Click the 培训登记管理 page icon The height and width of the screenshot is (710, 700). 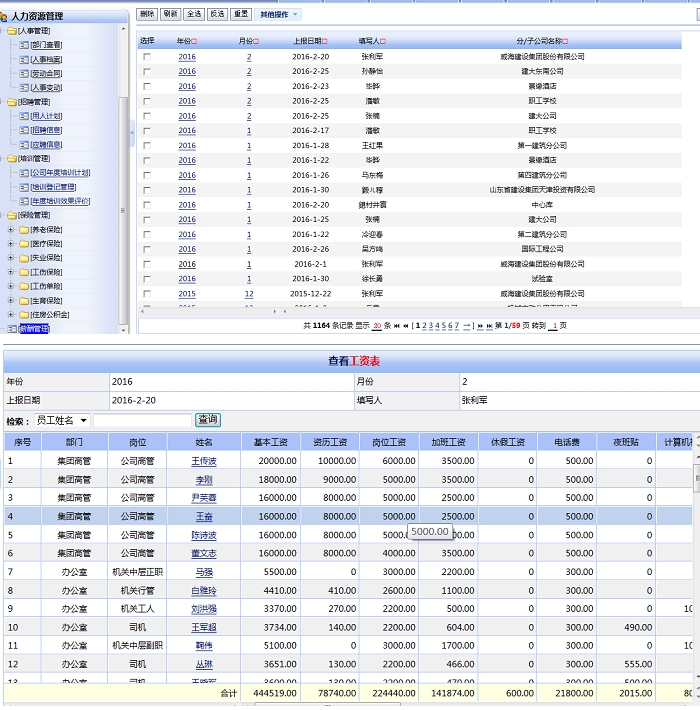pos(24,187)
